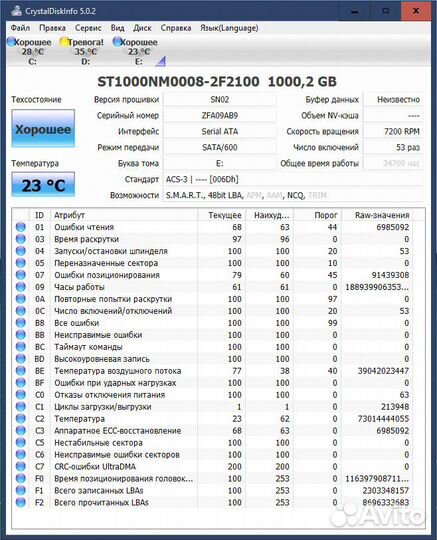This screenshot has width=437, height=540.
Task: Click the SATA/600 transfer mode field
Action: tap(220, 147)
